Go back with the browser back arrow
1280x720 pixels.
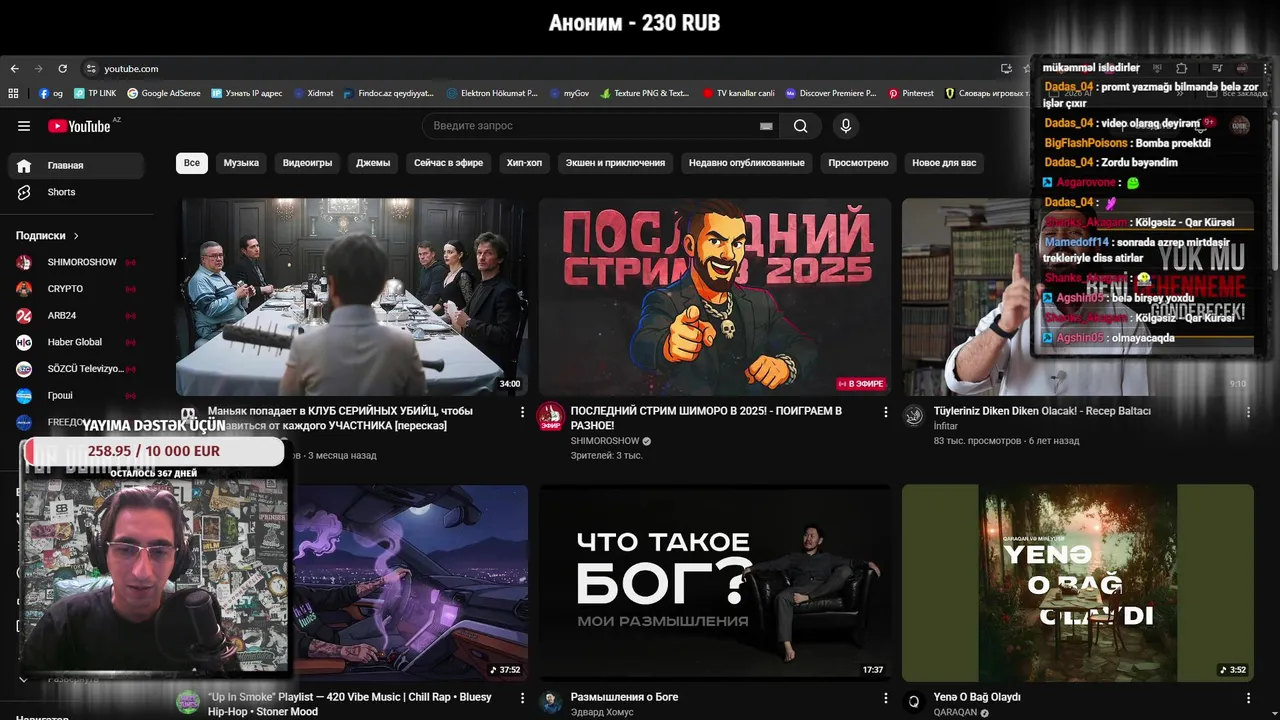tap(14, 69)
